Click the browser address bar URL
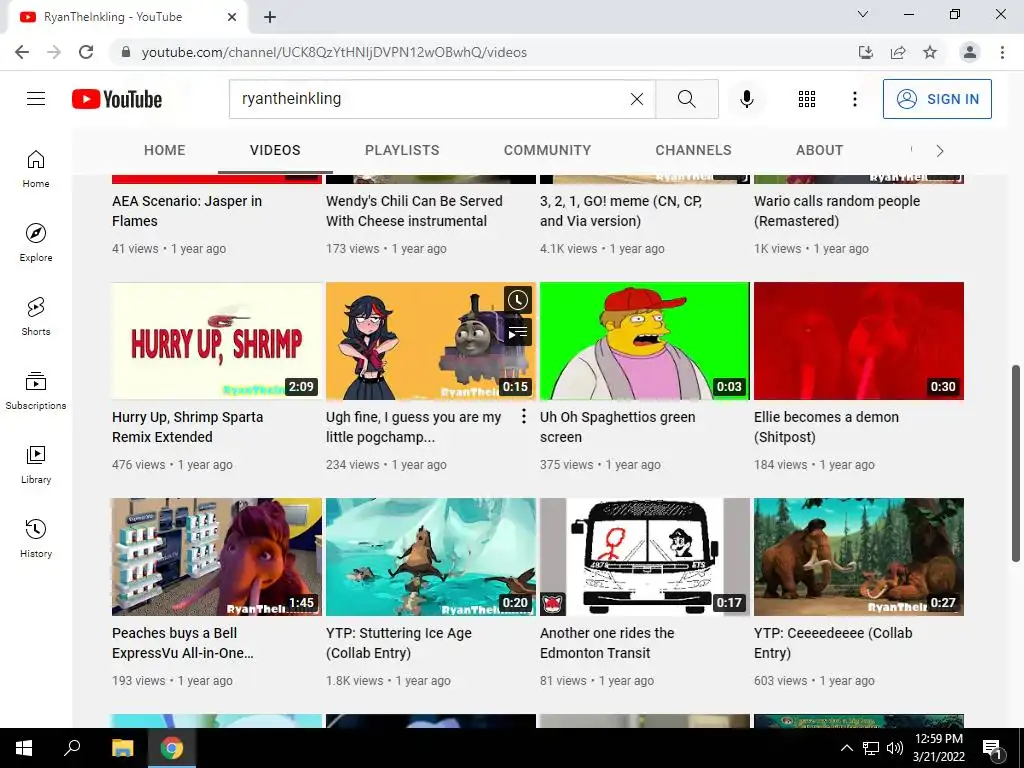This screenshot has height=768, width=1024. 334,52
